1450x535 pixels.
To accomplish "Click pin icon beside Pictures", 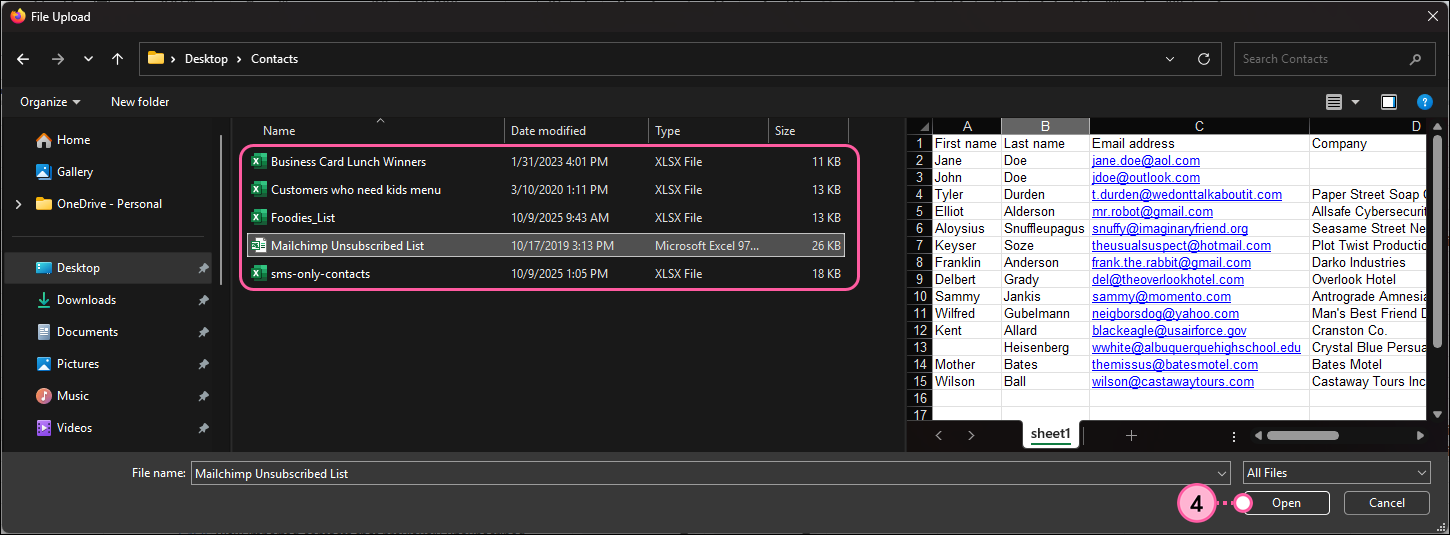I will coord(203,364).
